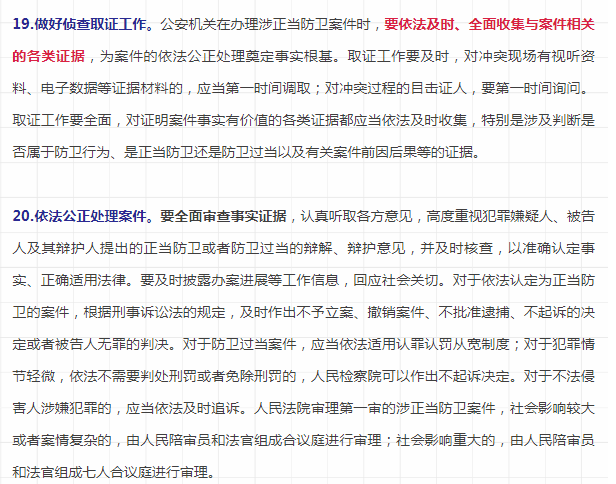Click the words "奠定事实根基"
This screenshot has width=616, height=484.
point(290,56)
